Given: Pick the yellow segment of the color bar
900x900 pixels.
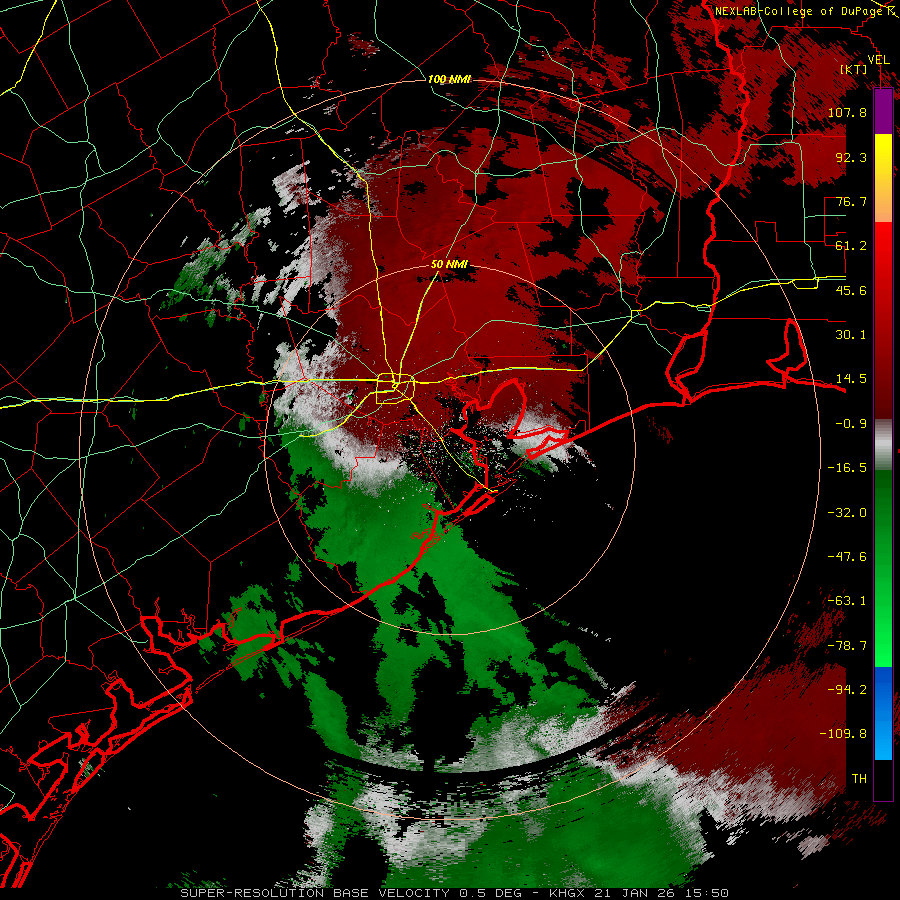Looking at the screenshot, I should click(x=883, y=178).
